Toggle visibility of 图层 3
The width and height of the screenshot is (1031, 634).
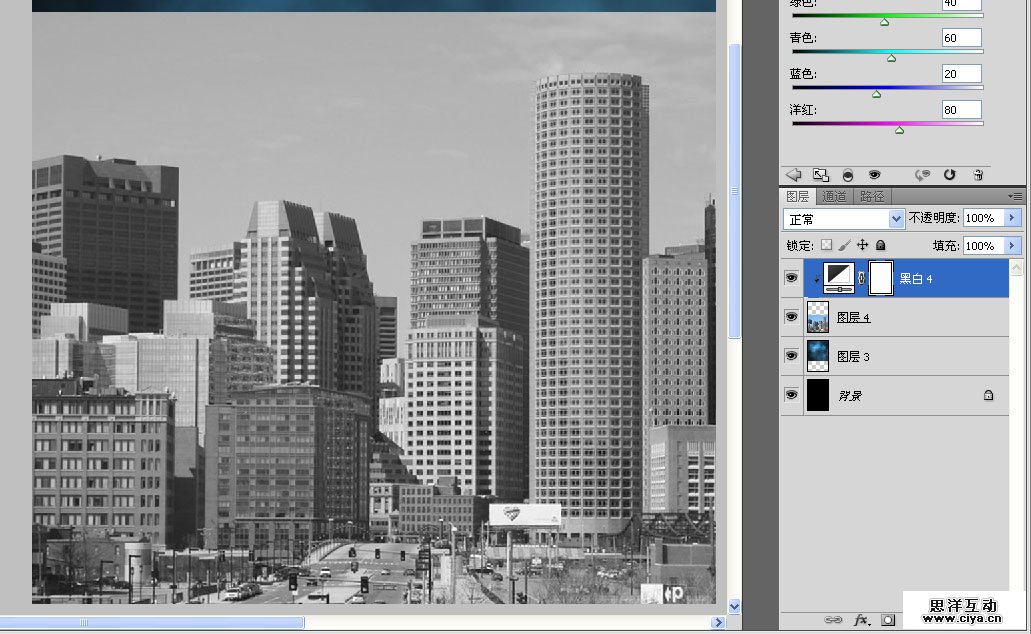coord(791,356)
